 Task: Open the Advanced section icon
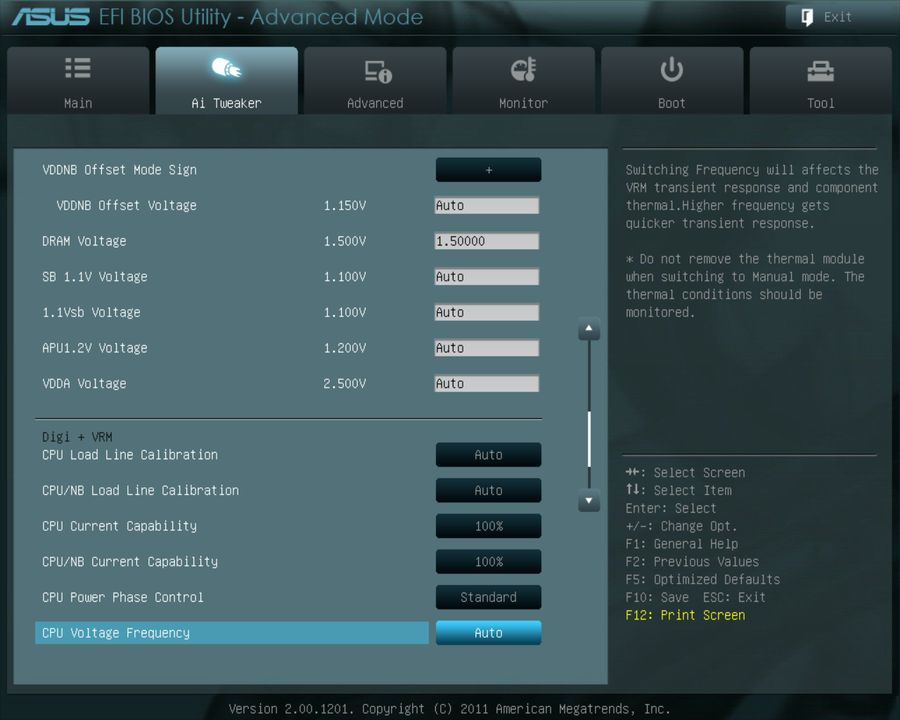click(375, 68)
